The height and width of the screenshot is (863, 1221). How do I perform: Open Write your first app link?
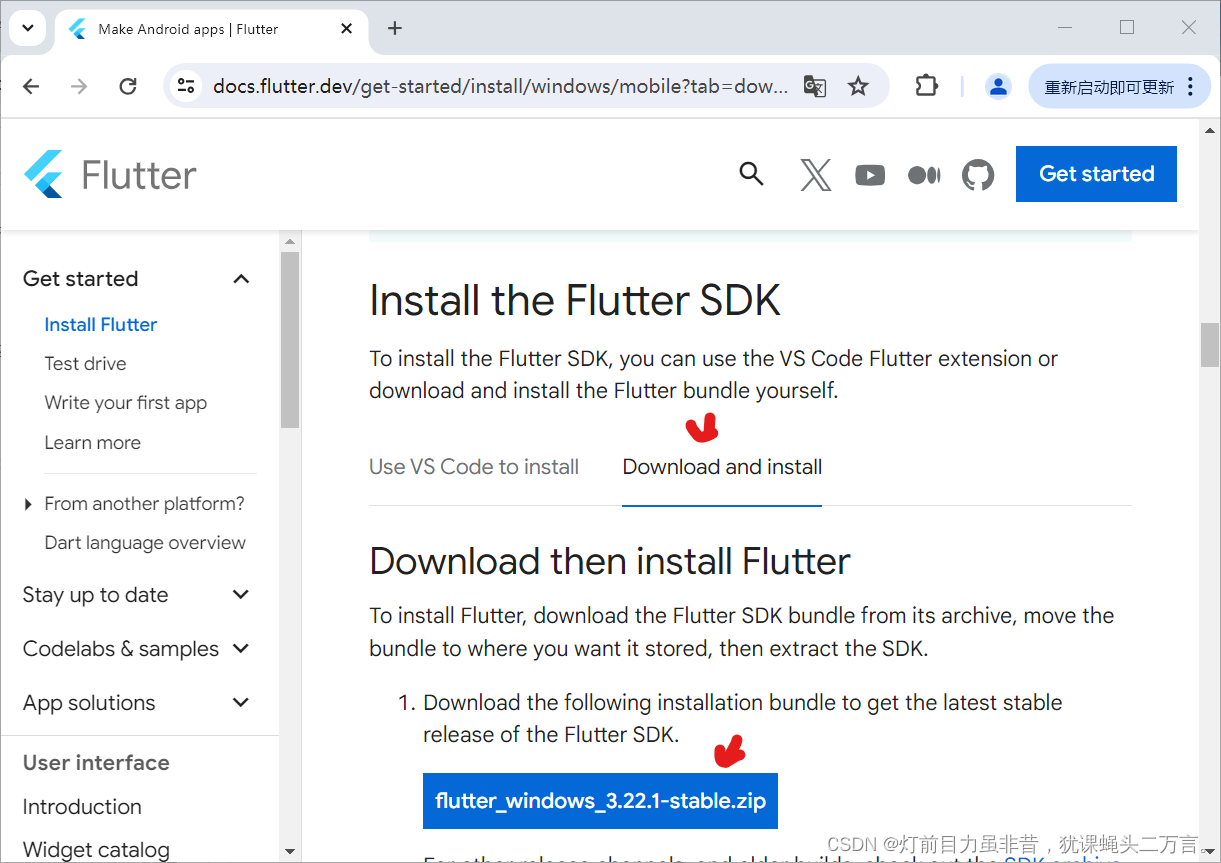tap(126, 403)
